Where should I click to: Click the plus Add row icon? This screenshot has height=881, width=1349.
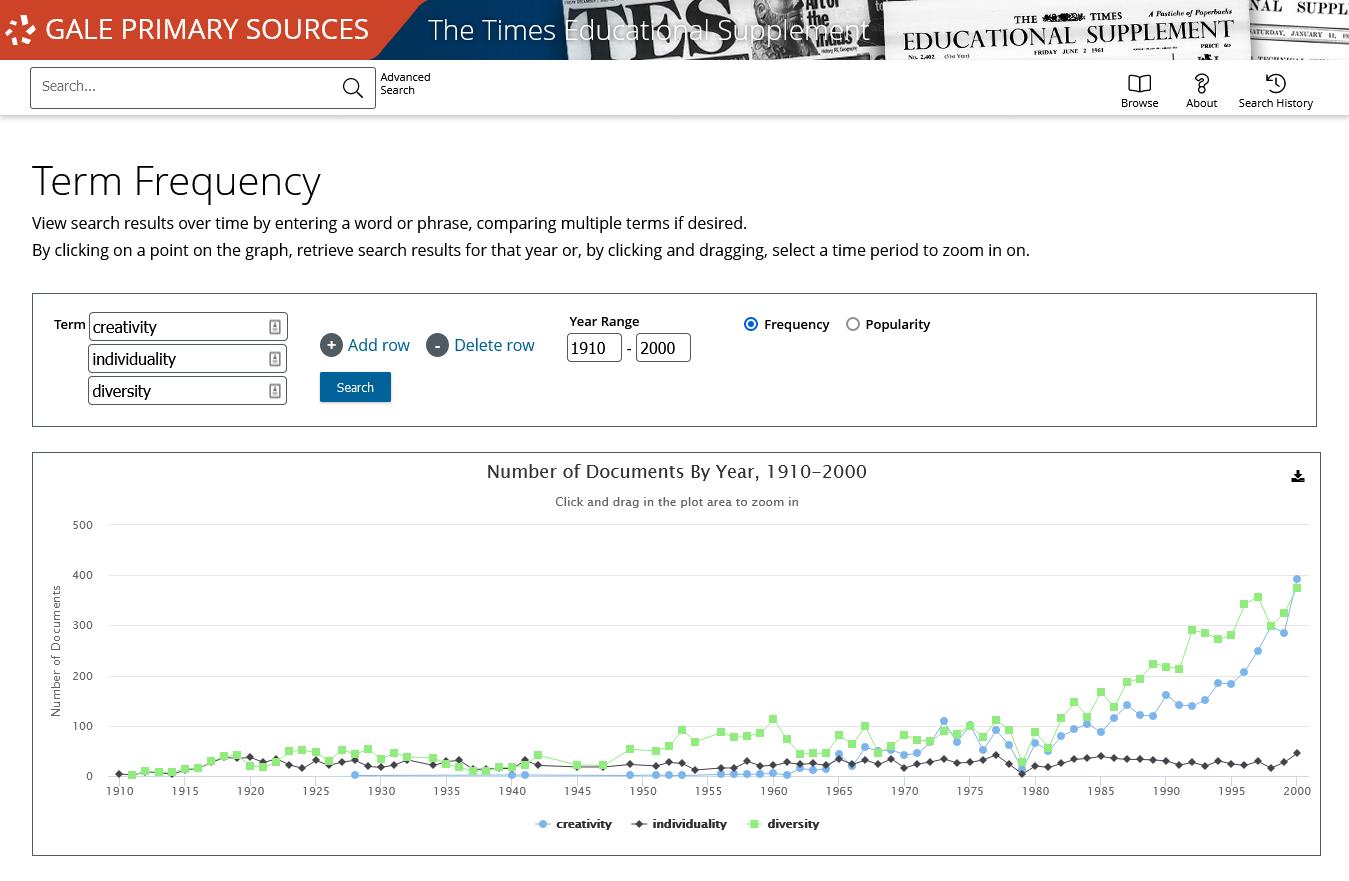pos(331,345)
